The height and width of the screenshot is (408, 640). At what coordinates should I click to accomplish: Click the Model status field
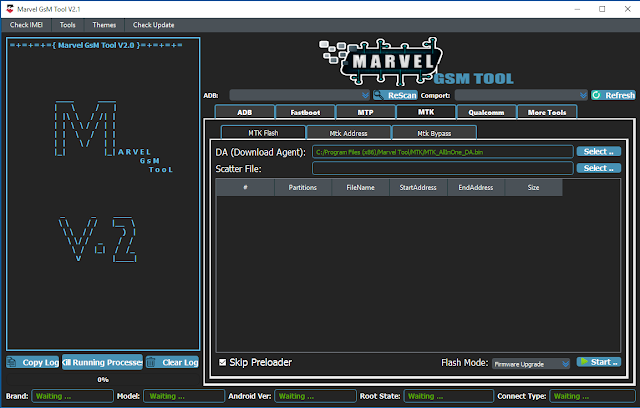pos(184,396)
